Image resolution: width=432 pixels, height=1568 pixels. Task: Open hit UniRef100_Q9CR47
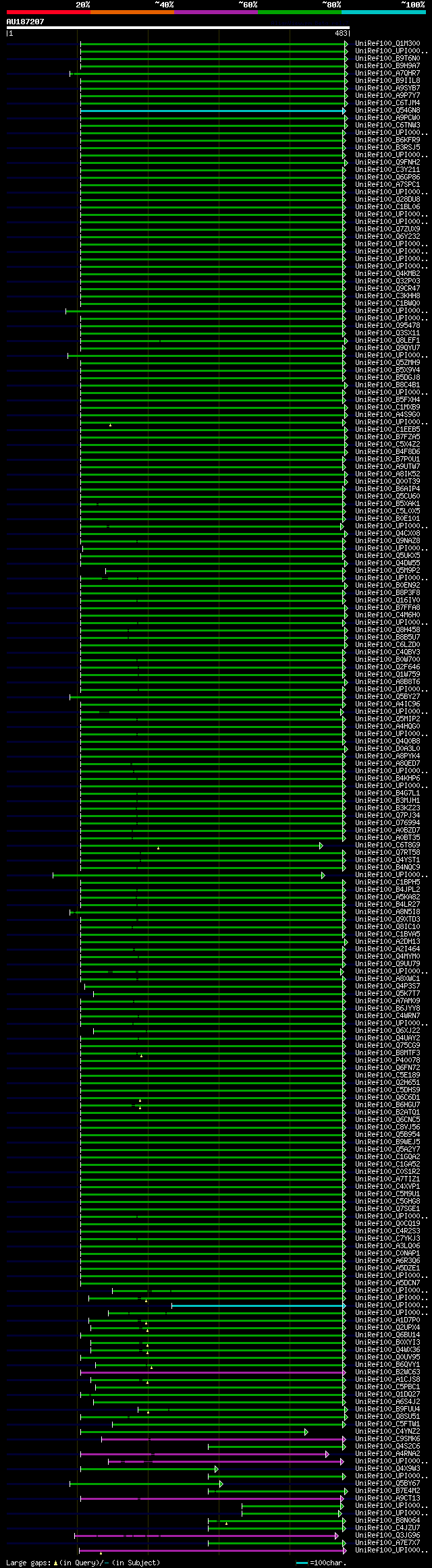387,289
